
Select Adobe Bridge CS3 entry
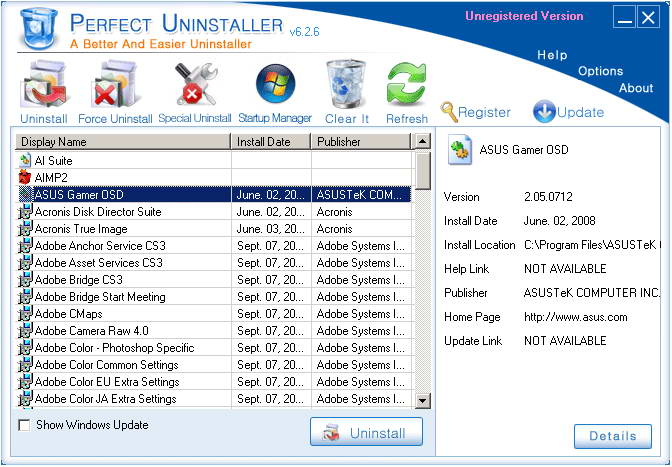214,280
